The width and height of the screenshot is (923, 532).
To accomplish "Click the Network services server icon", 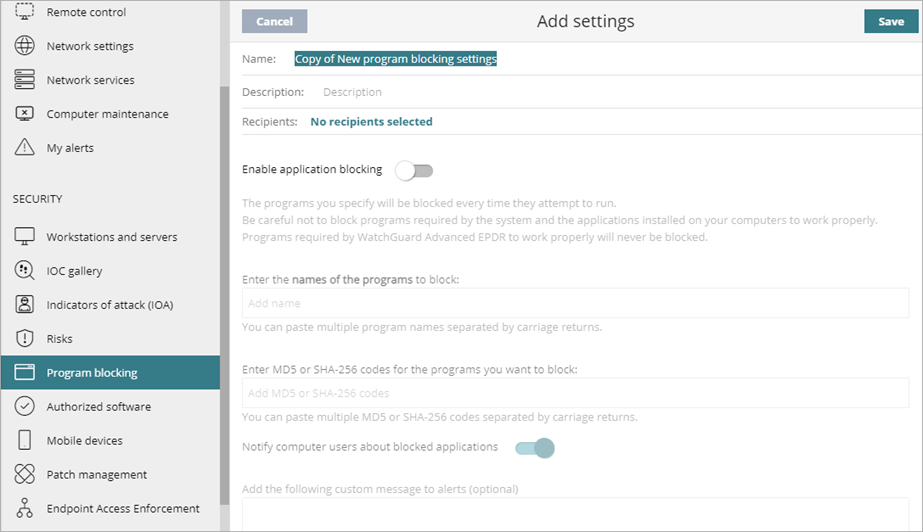I will tap(24, 79).
